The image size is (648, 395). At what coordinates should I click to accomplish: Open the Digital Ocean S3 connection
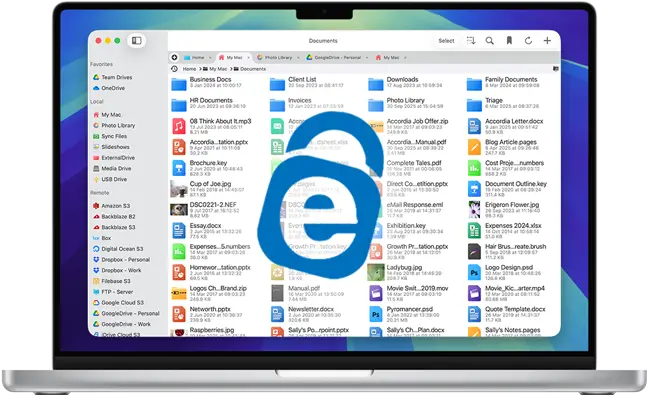point(118,249)
